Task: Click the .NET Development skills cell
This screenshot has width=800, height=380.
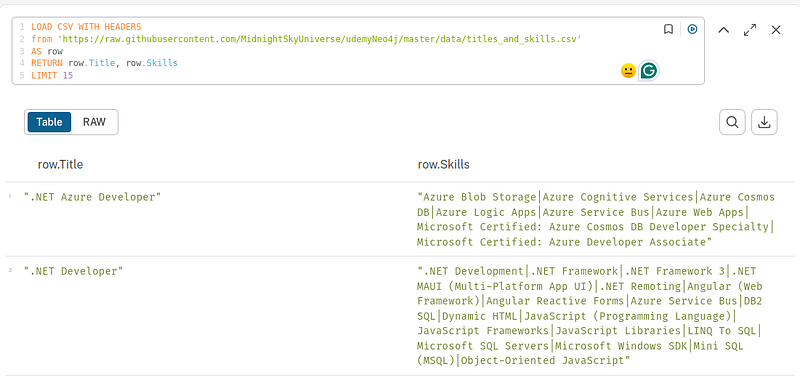Action: click(590, 316)
